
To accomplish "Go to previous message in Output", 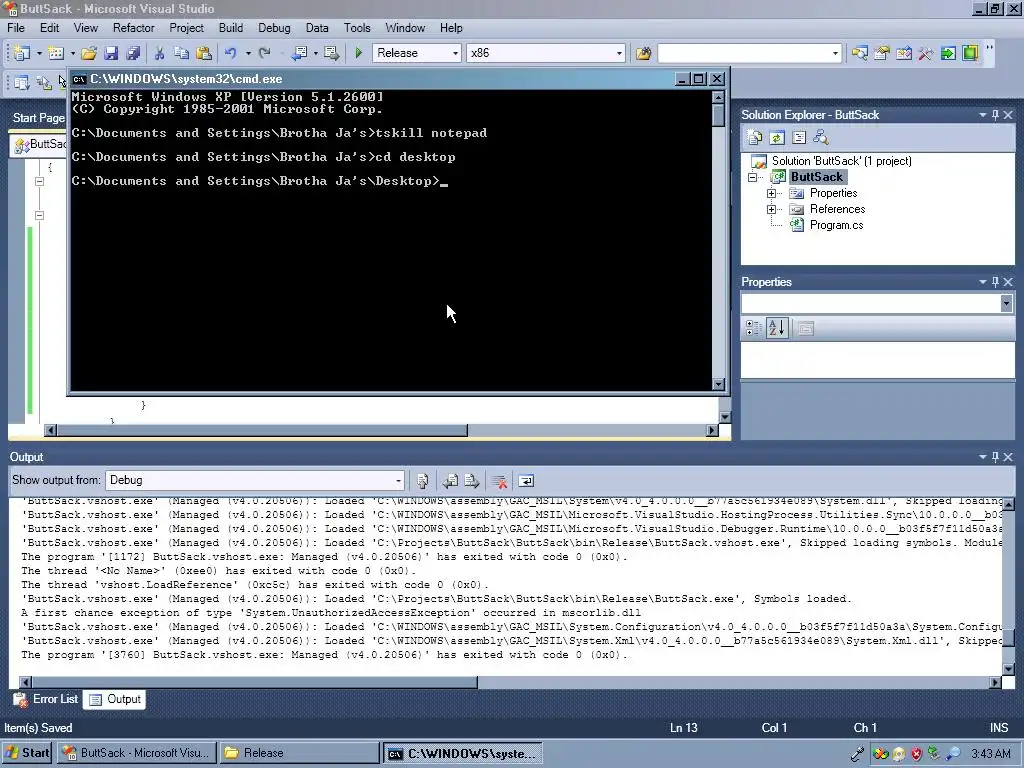I will click(x=450, y=481).
